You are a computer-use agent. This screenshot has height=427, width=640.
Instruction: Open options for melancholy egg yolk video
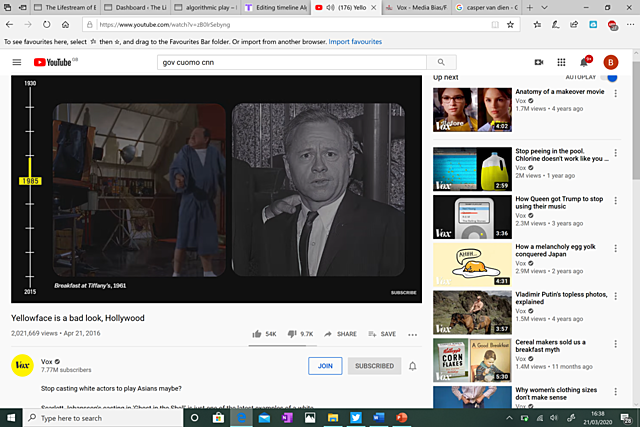616,248
